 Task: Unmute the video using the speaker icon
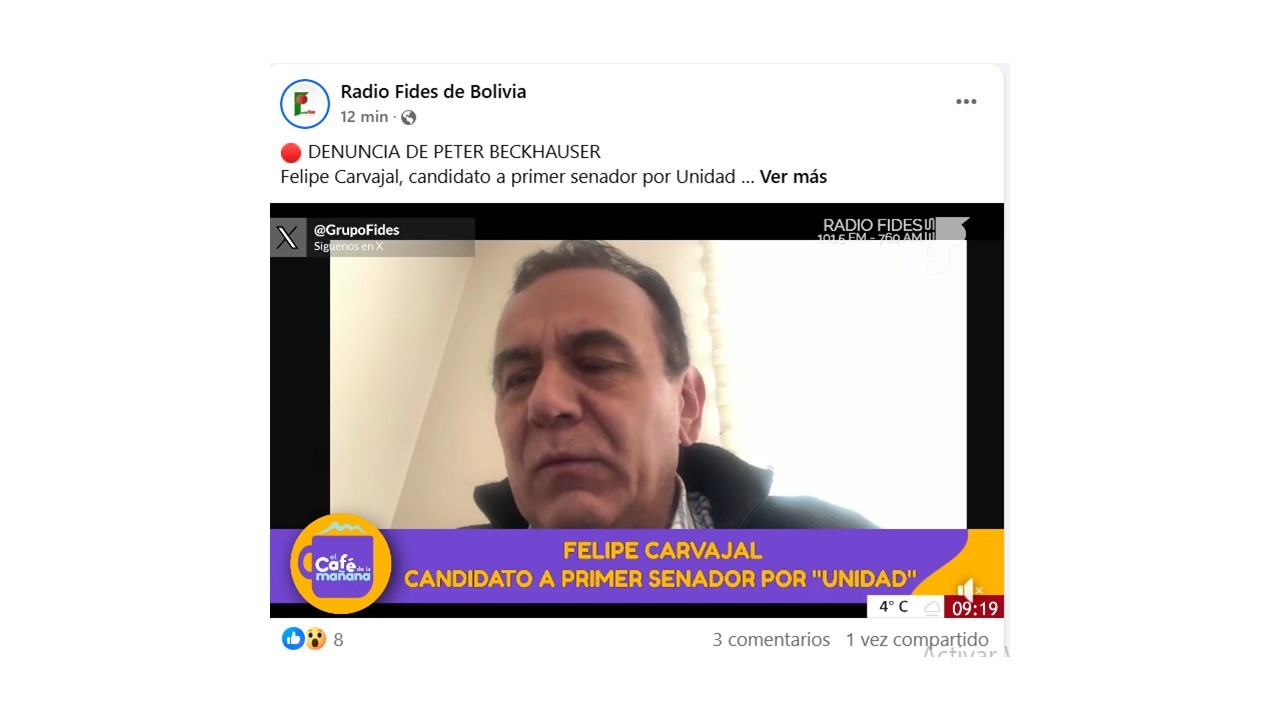point(968,590)
